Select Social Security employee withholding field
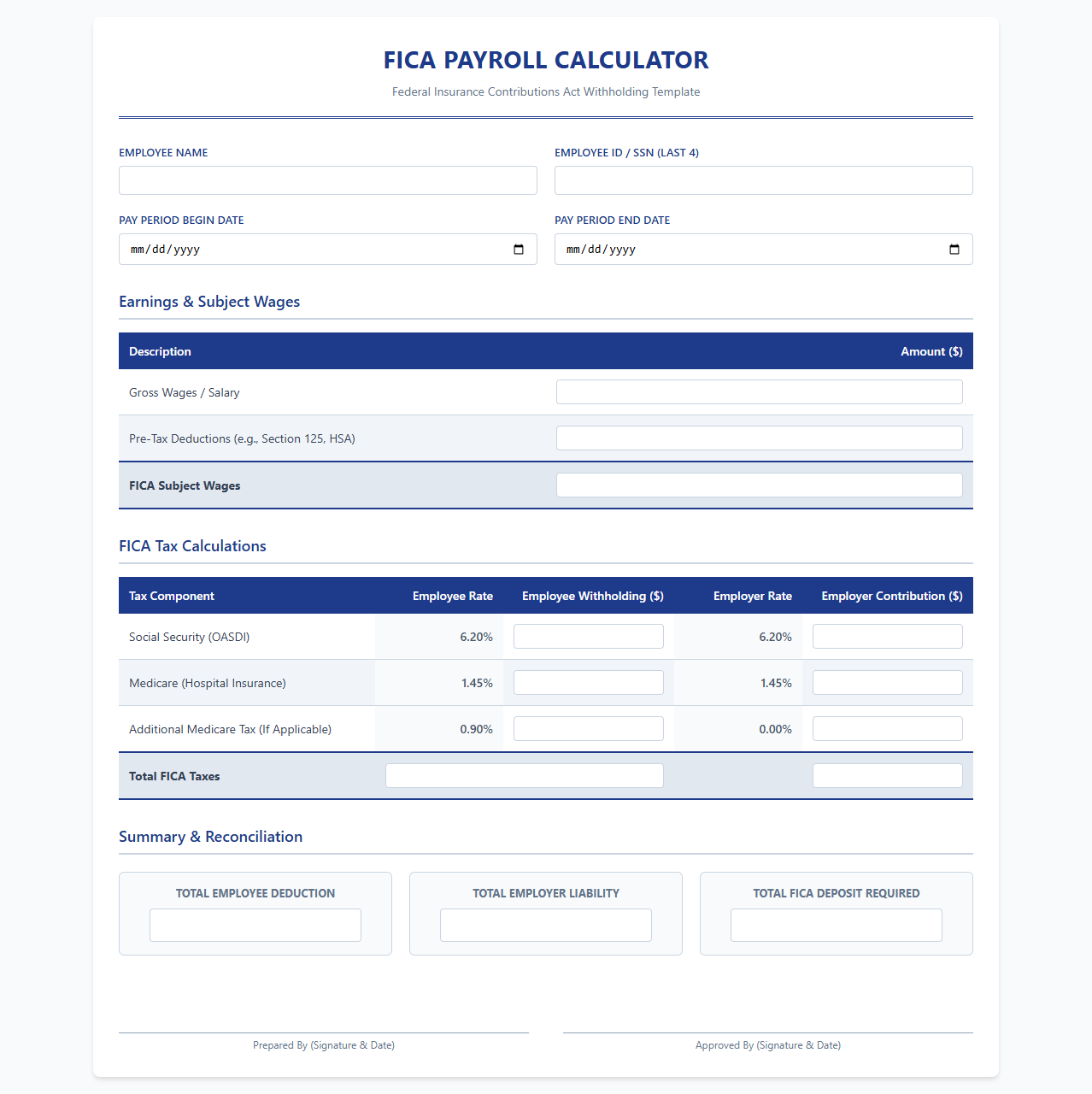 click(589, 637)
